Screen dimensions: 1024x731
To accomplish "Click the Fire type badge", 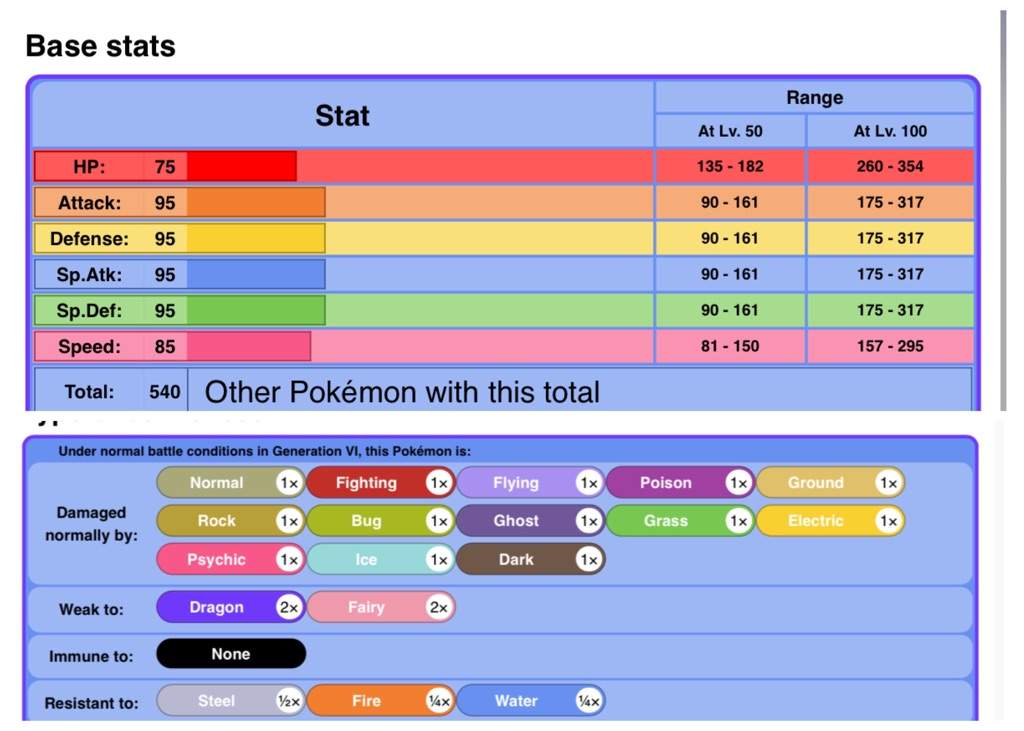I will [x=366, y=701].
